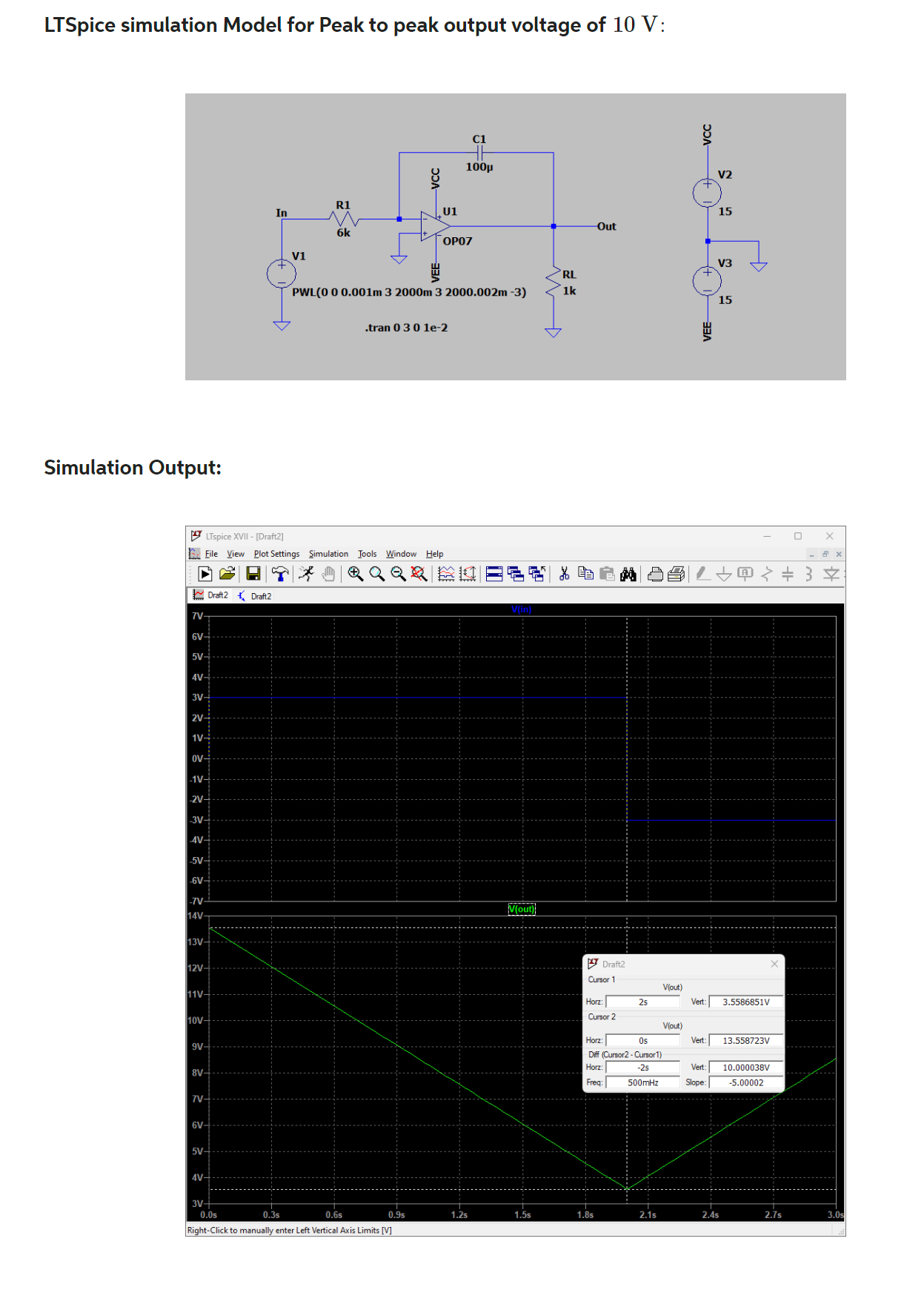Click the Paste clipboard icon

[x=607, y=574]
